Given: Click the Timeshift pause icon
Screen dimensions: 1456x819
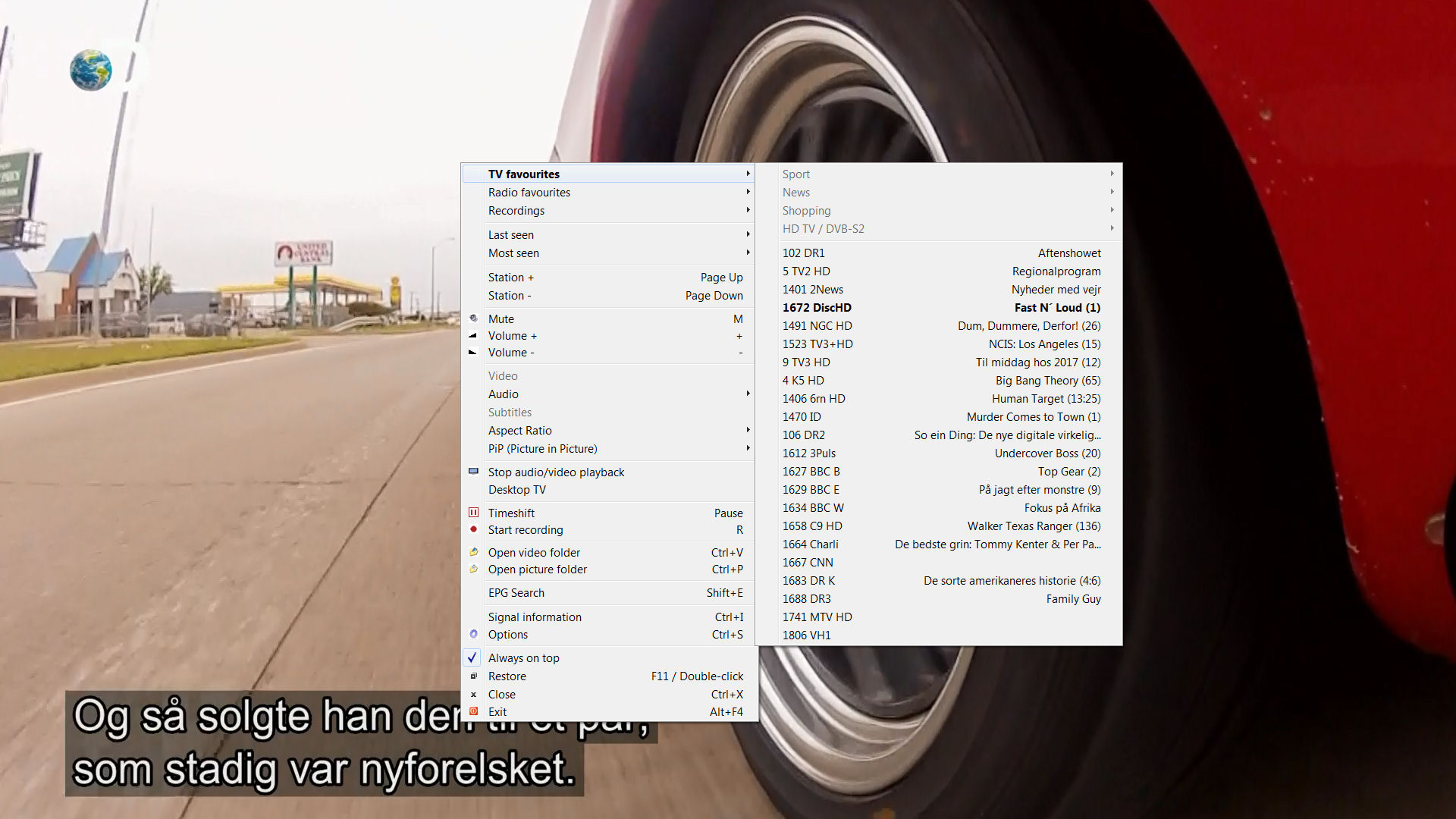Looking at the screenshot, I should [473, 513].
